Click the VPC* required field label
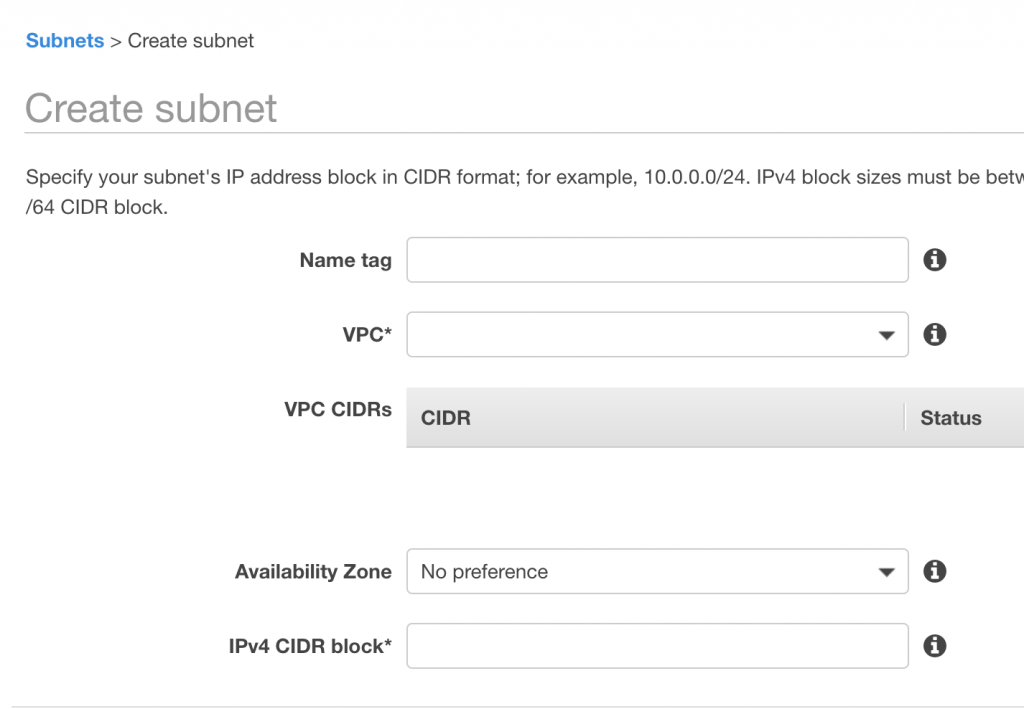The width and height of the screenshot is (1024, 709). 367,334
